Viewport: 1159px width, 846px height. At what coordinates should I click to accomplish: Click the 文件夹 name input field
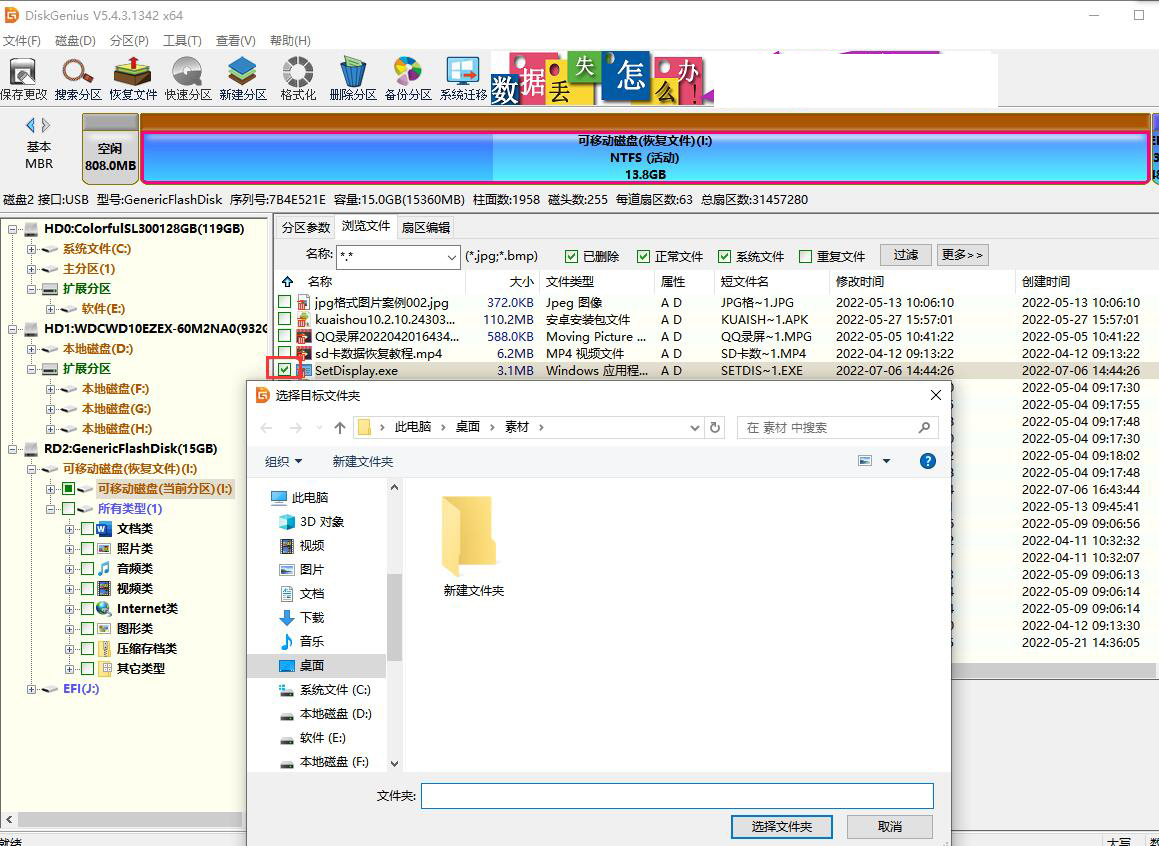[x=676, y=796]
